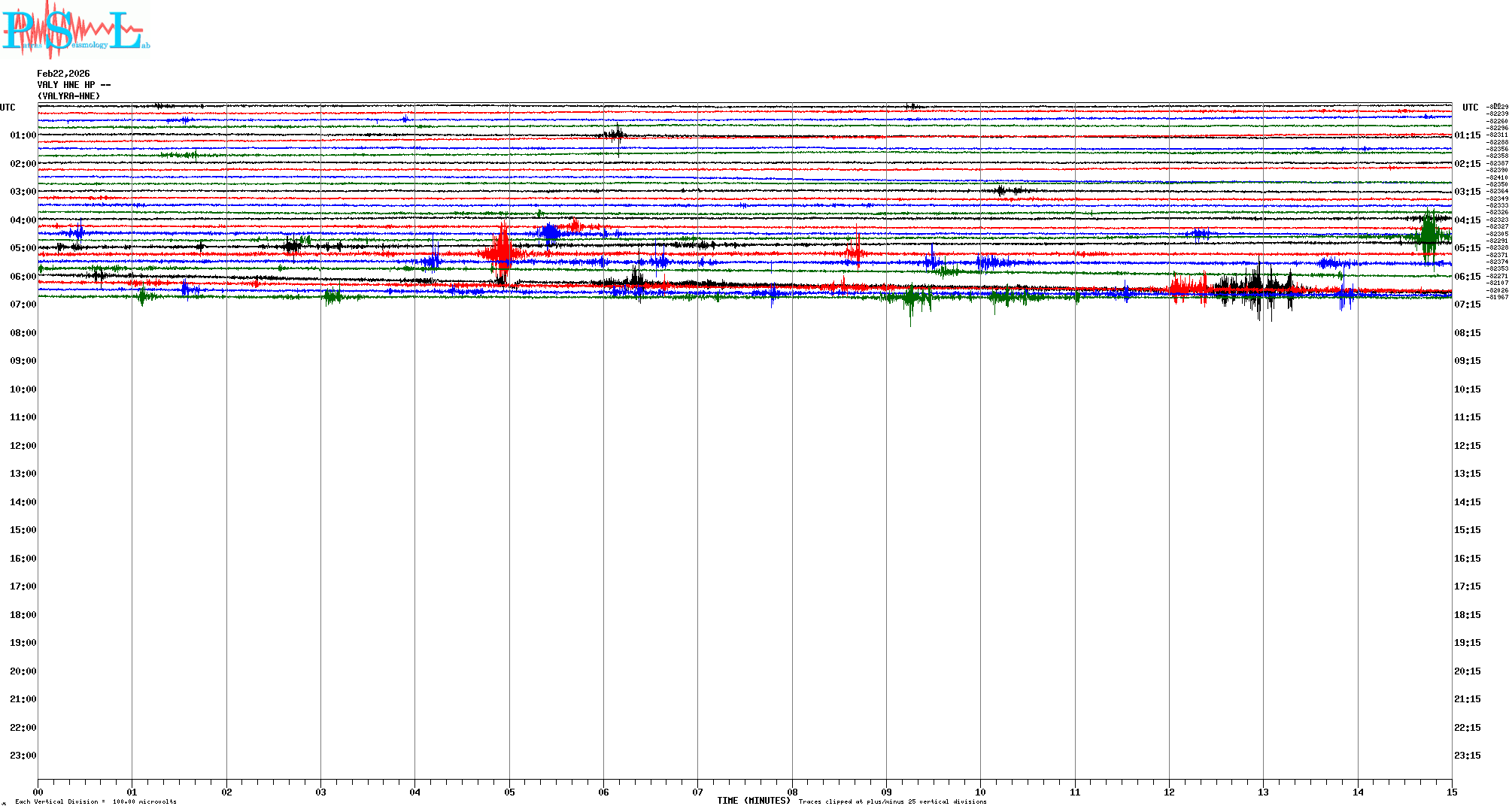Click the right UTC axis header

(1470, 108)
